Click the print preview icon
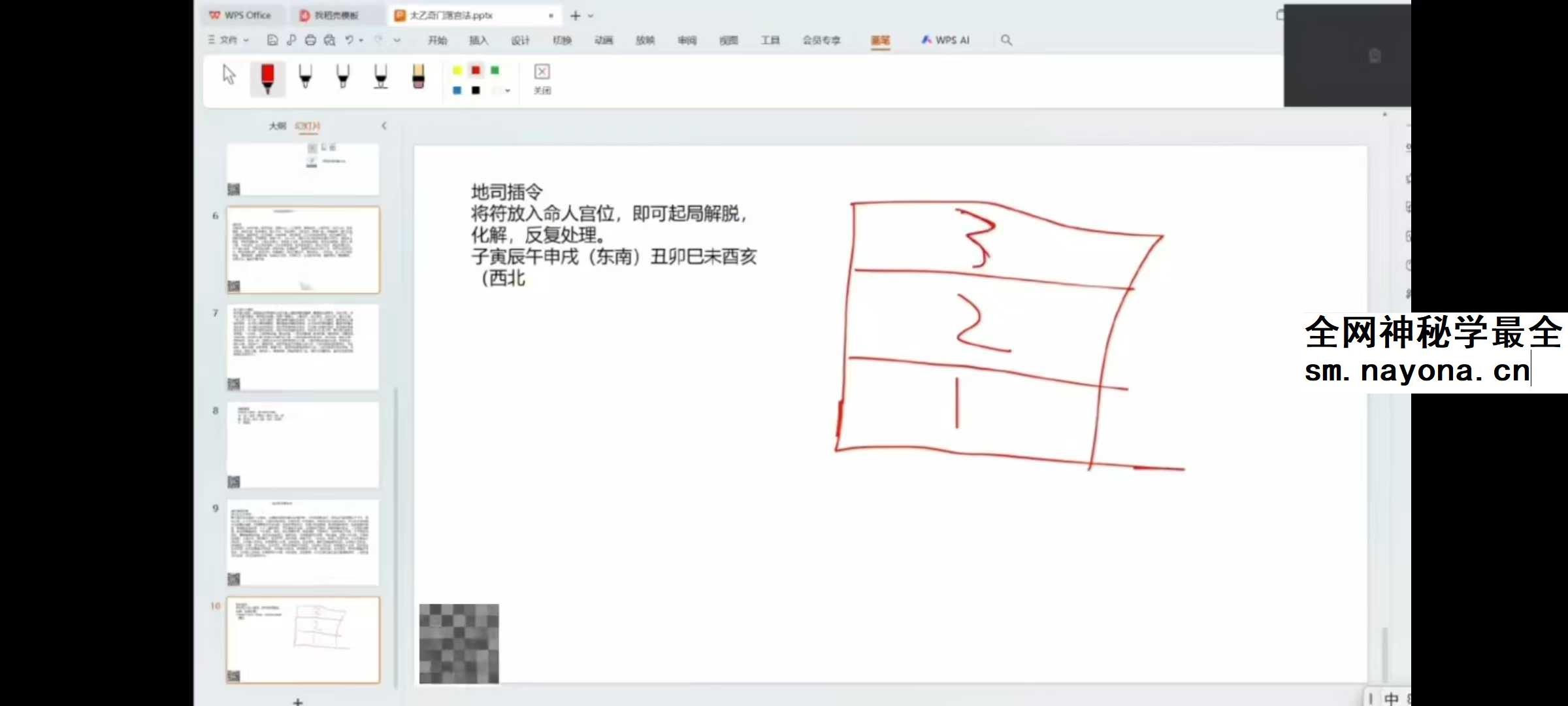This screenshot has width=1568, height=706. point(329,40)
